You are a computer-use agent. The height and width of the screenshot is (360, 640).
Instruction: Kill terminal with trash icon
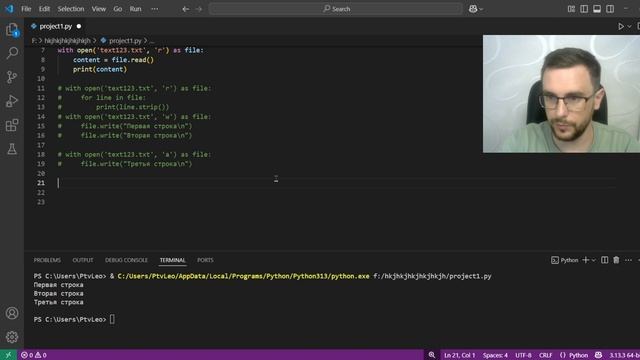pyautogui.click(x=616, y=260)
